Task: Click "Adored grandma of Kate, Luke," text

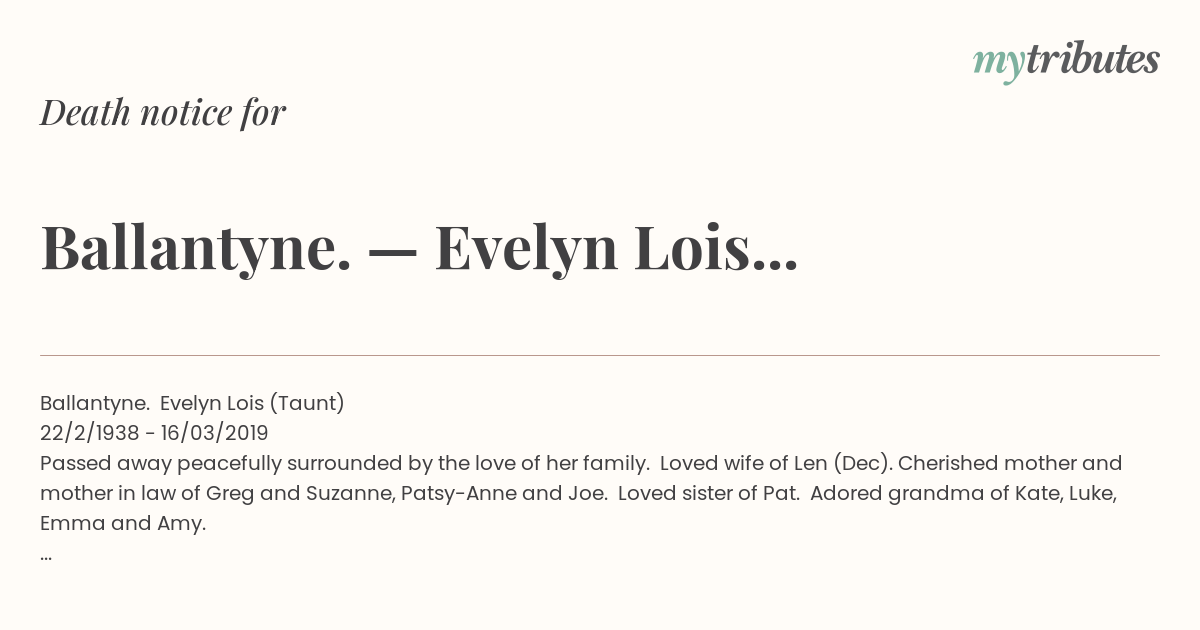Action: [962, 493]
